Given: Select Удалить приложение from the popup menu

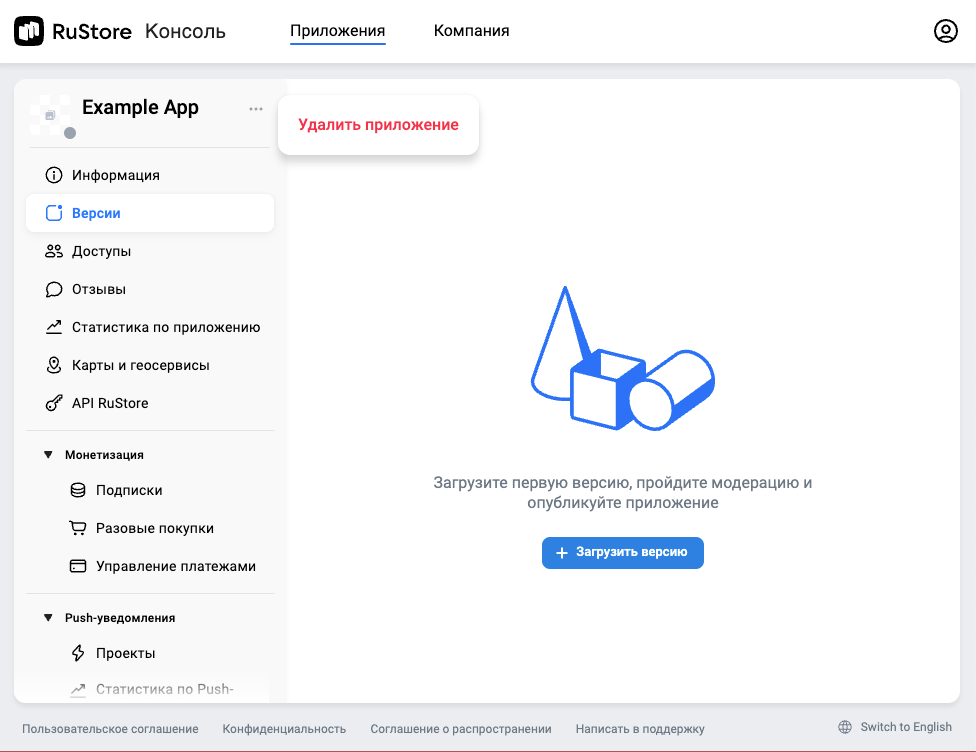Looking at the screenshot, I should pyautogui.click(x=378, y=125).
